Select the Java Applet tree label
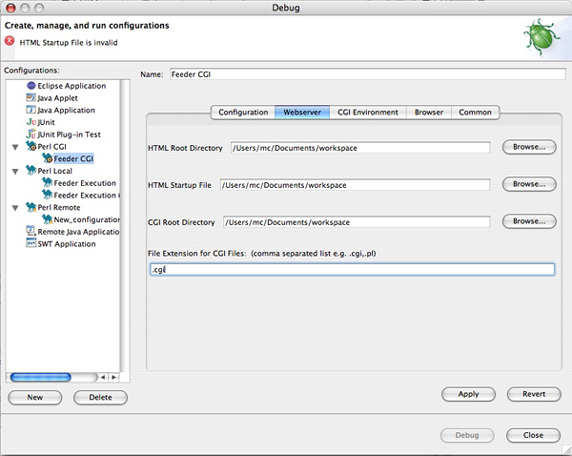 [x=57, y=98]
